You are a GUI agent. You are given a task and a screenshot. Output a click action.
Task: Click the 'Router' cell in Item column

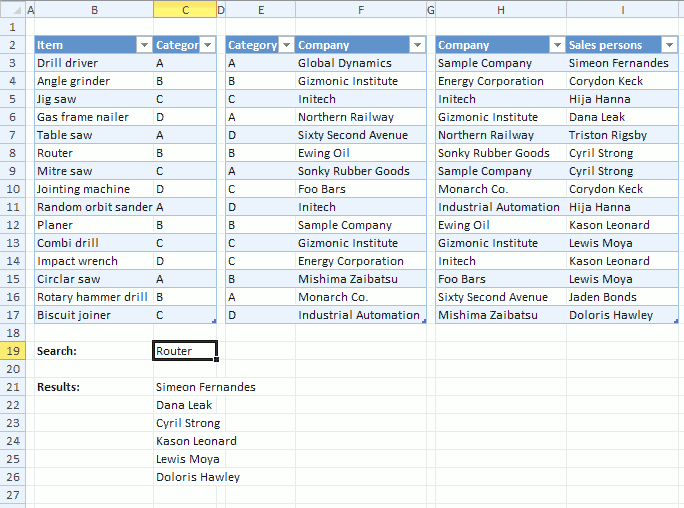tap(94, 153)
